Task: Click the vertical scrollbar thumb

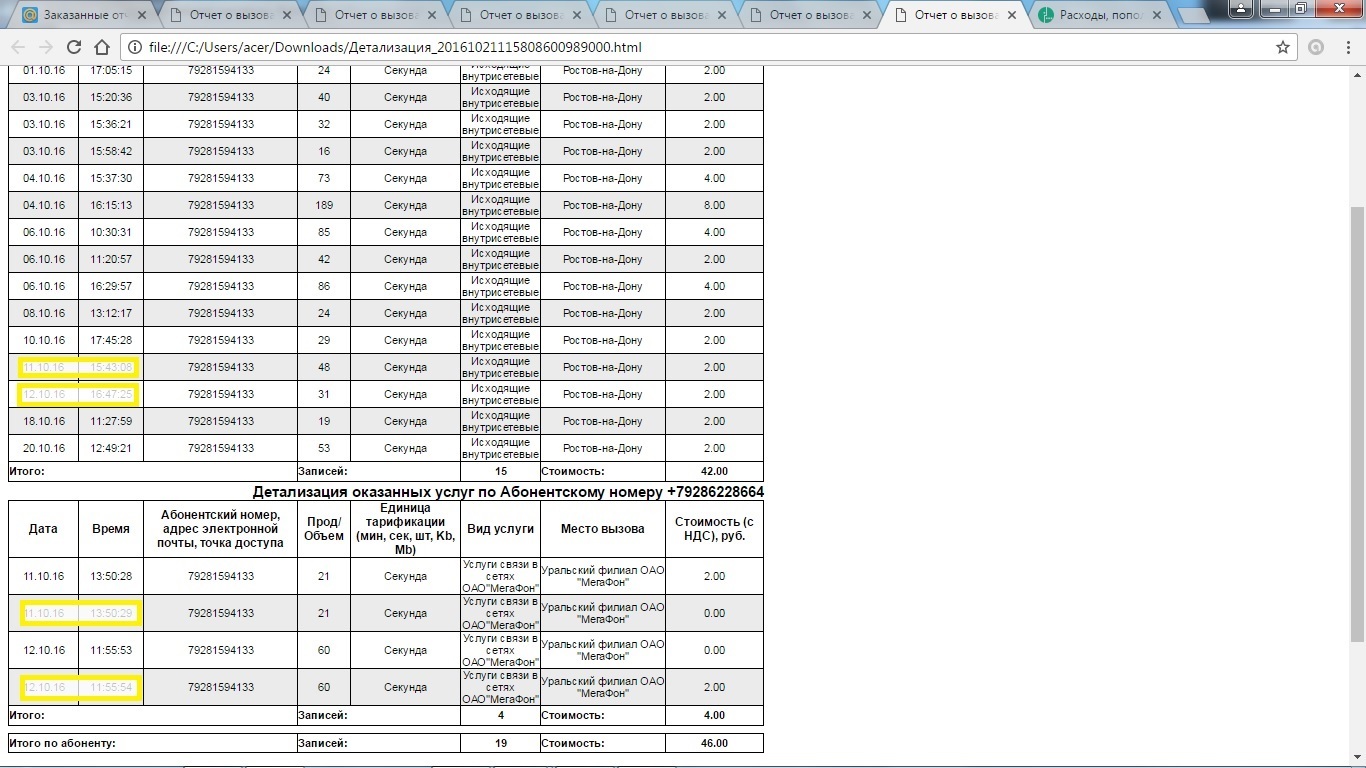Action: [1357, 424]
